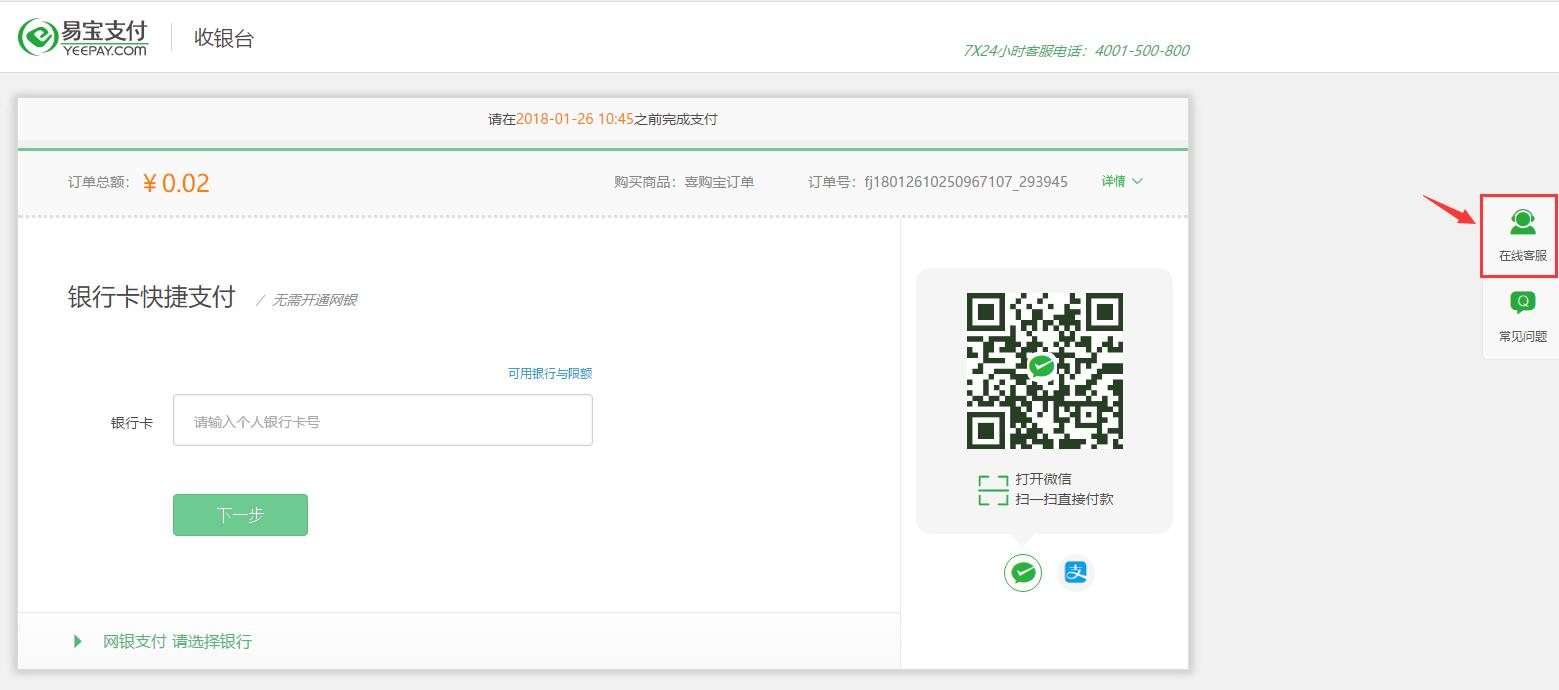Open the 常见问题 FAQ chat icon
The width and height of the screenshot is (1559, 690).
coord(1522,303)
